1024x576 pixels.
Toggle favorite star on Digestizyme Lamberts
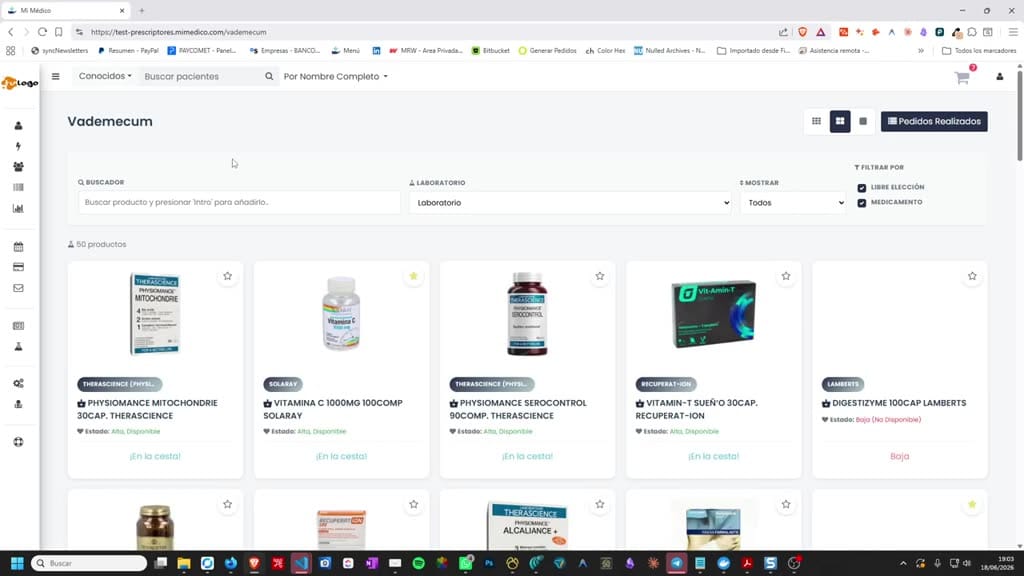point(972,276)
